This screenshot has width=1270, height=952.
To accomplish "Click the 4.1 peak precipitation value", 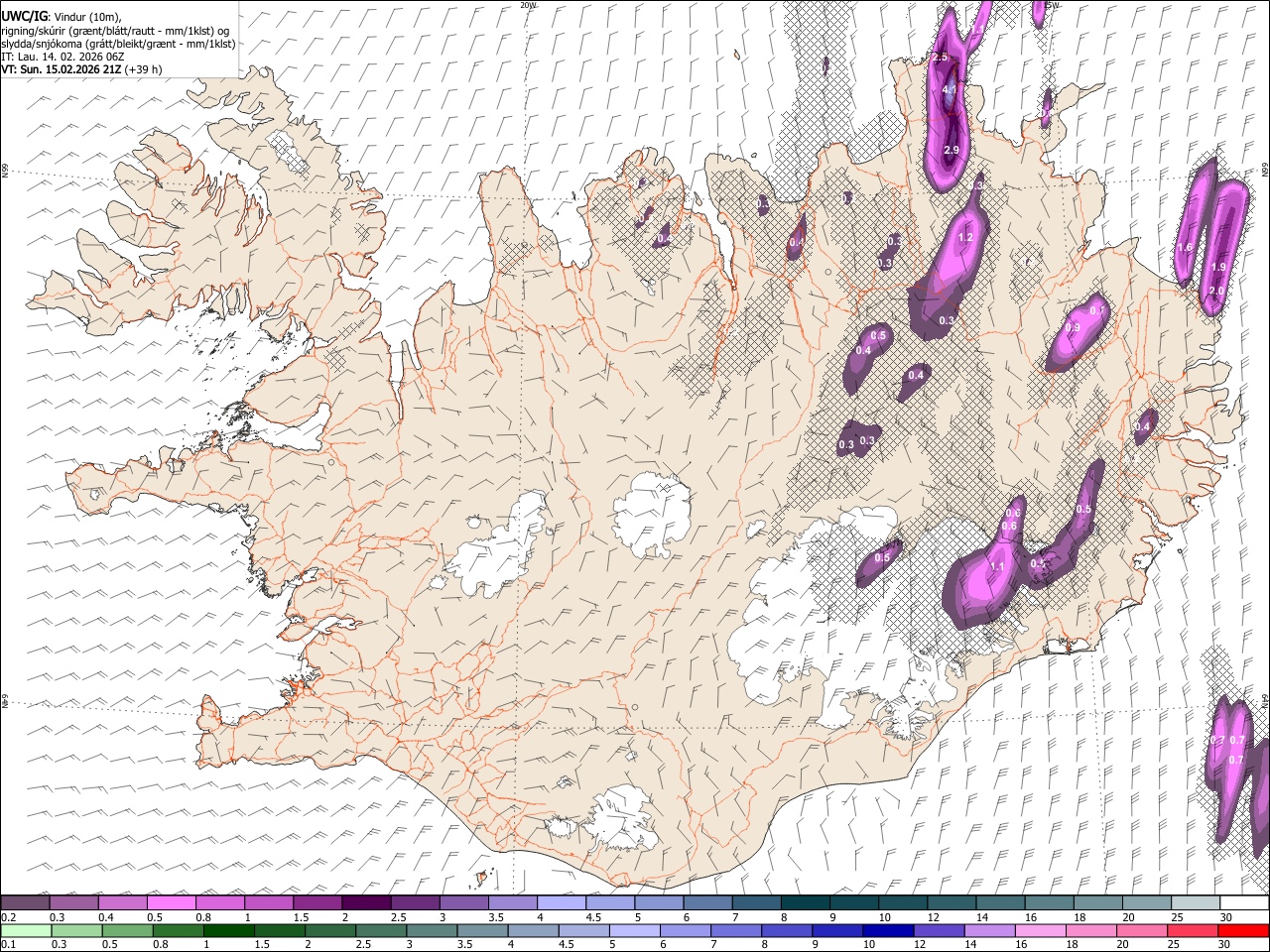I will (x=950, y=90).
